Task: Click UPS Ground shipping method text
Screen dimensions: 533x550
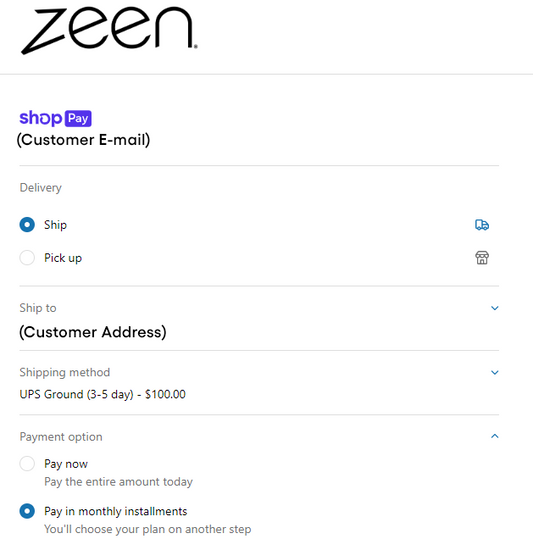Action: (102, 394)
